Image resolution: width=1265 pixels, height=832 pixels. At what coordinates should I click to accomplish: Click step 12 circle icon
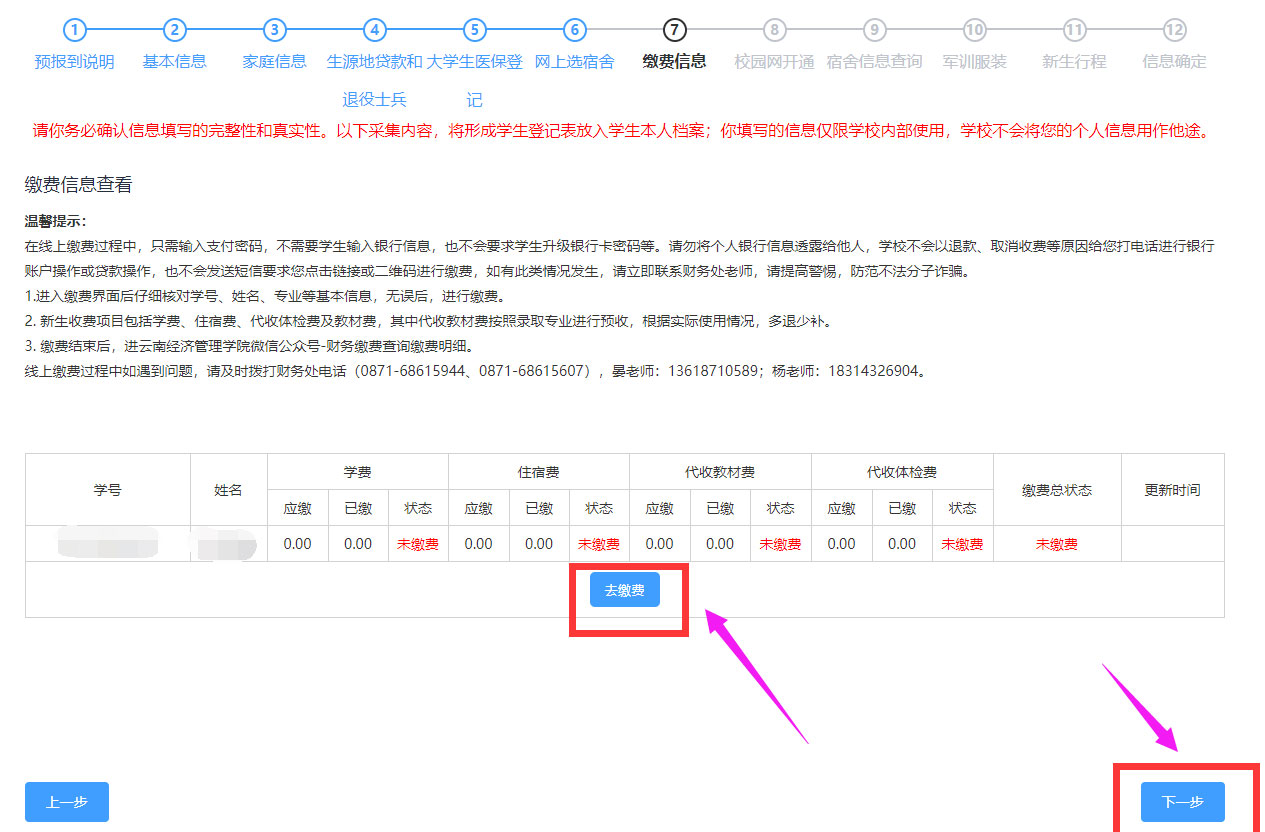point(1175,30)
